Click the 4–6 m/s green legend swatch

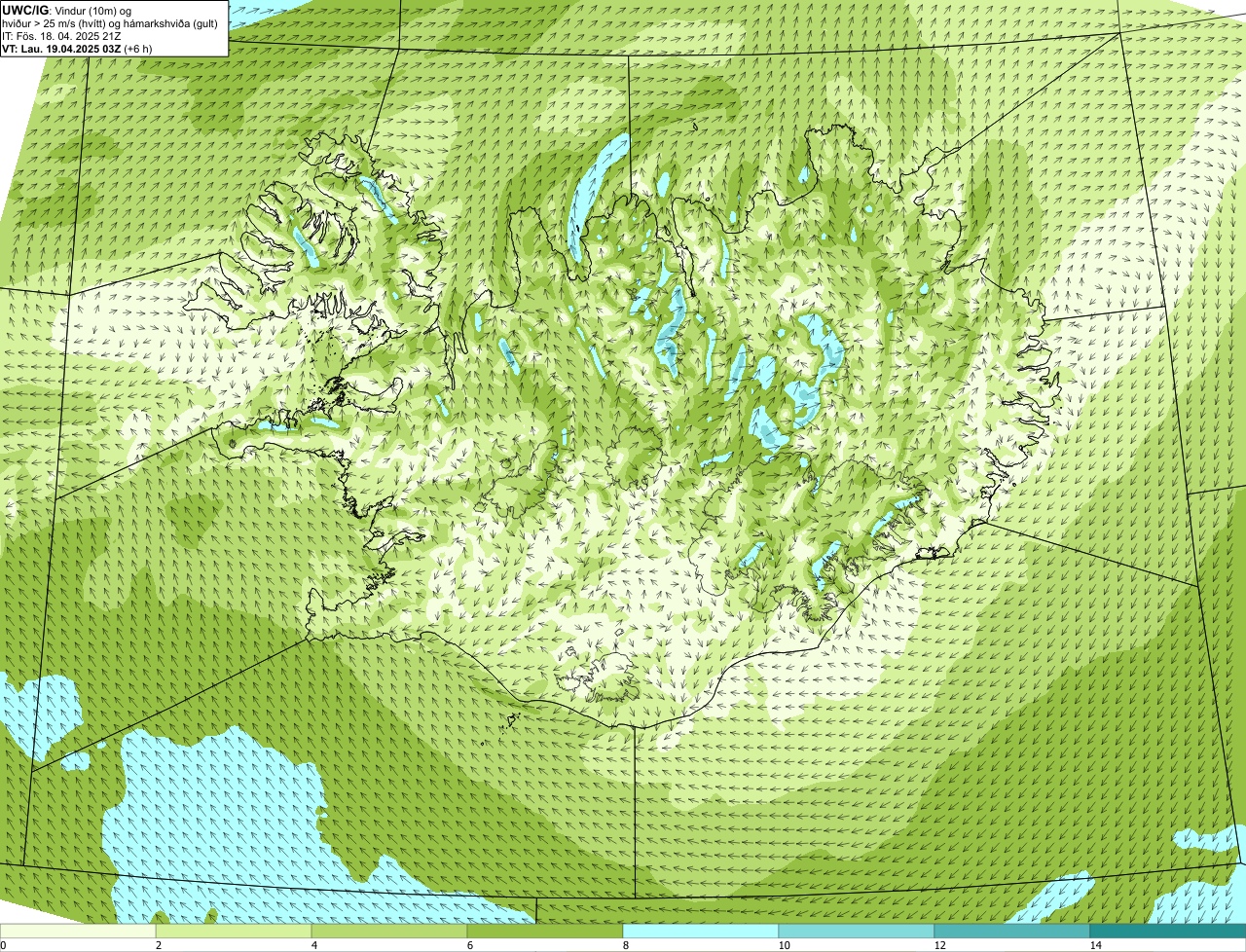pyautogui.click(x=389, y=931)
